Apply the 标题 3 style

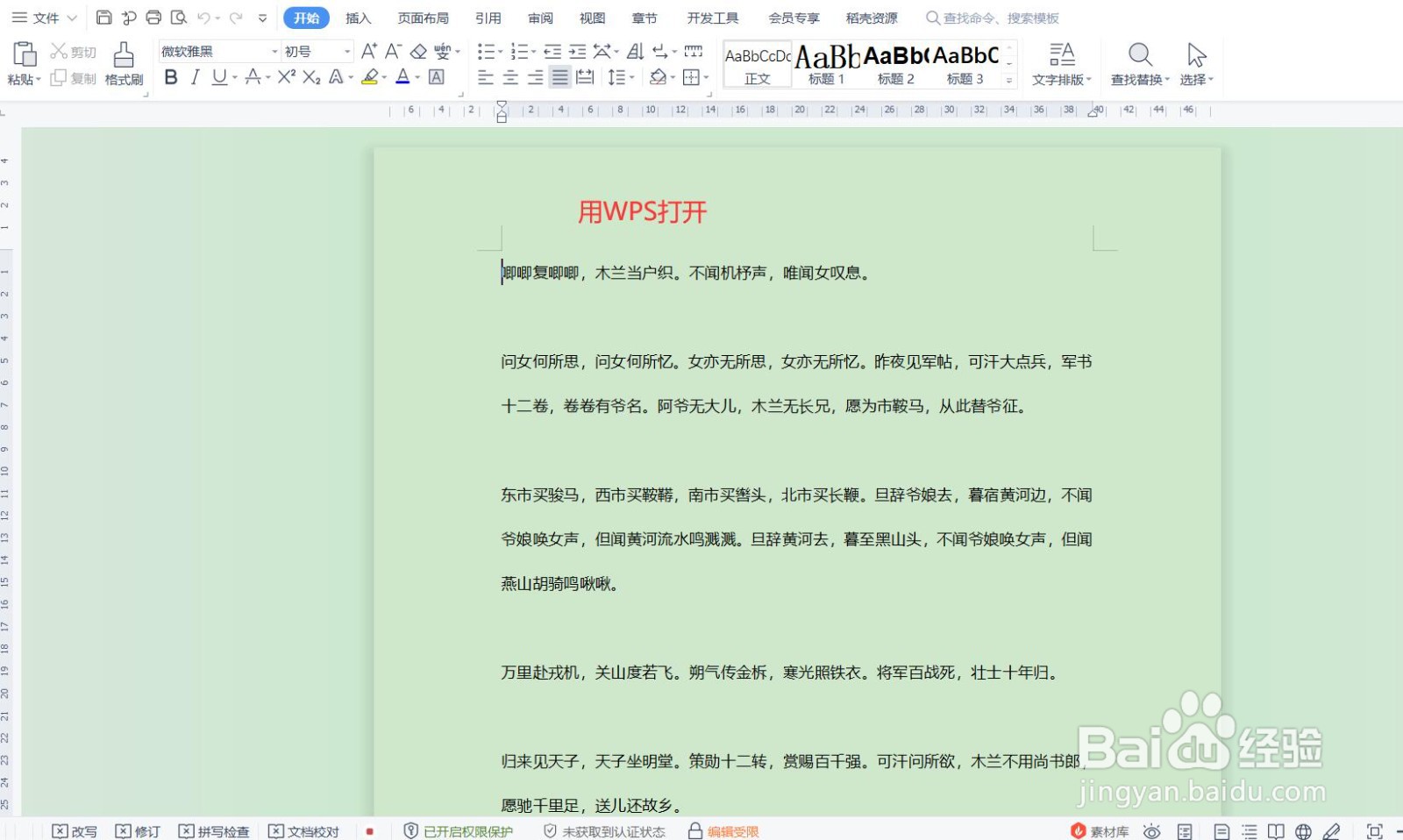click(965, 65)
